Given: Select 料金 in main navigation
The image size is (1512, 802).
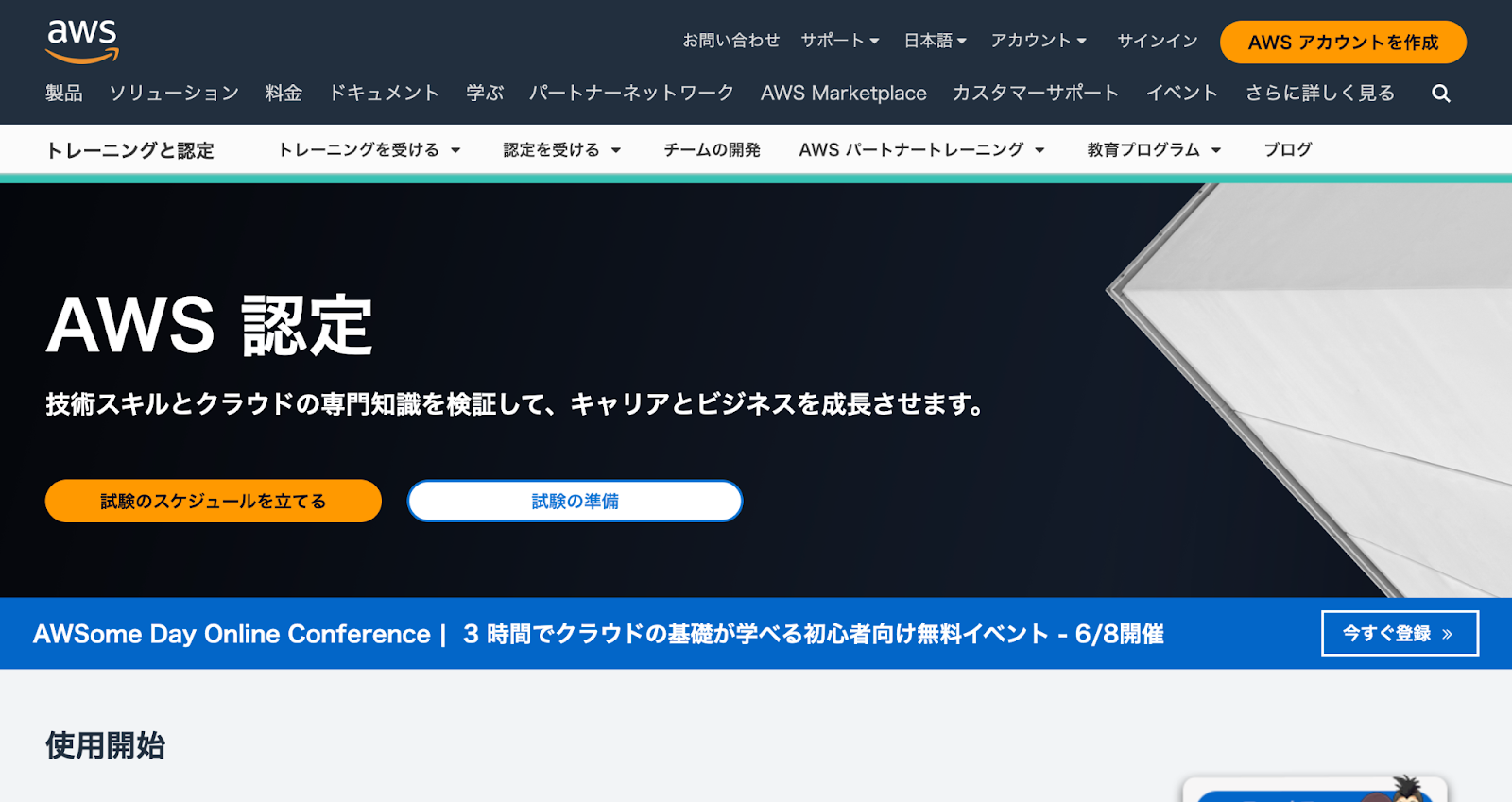Looking at the screenshot, I should (283, 93).
